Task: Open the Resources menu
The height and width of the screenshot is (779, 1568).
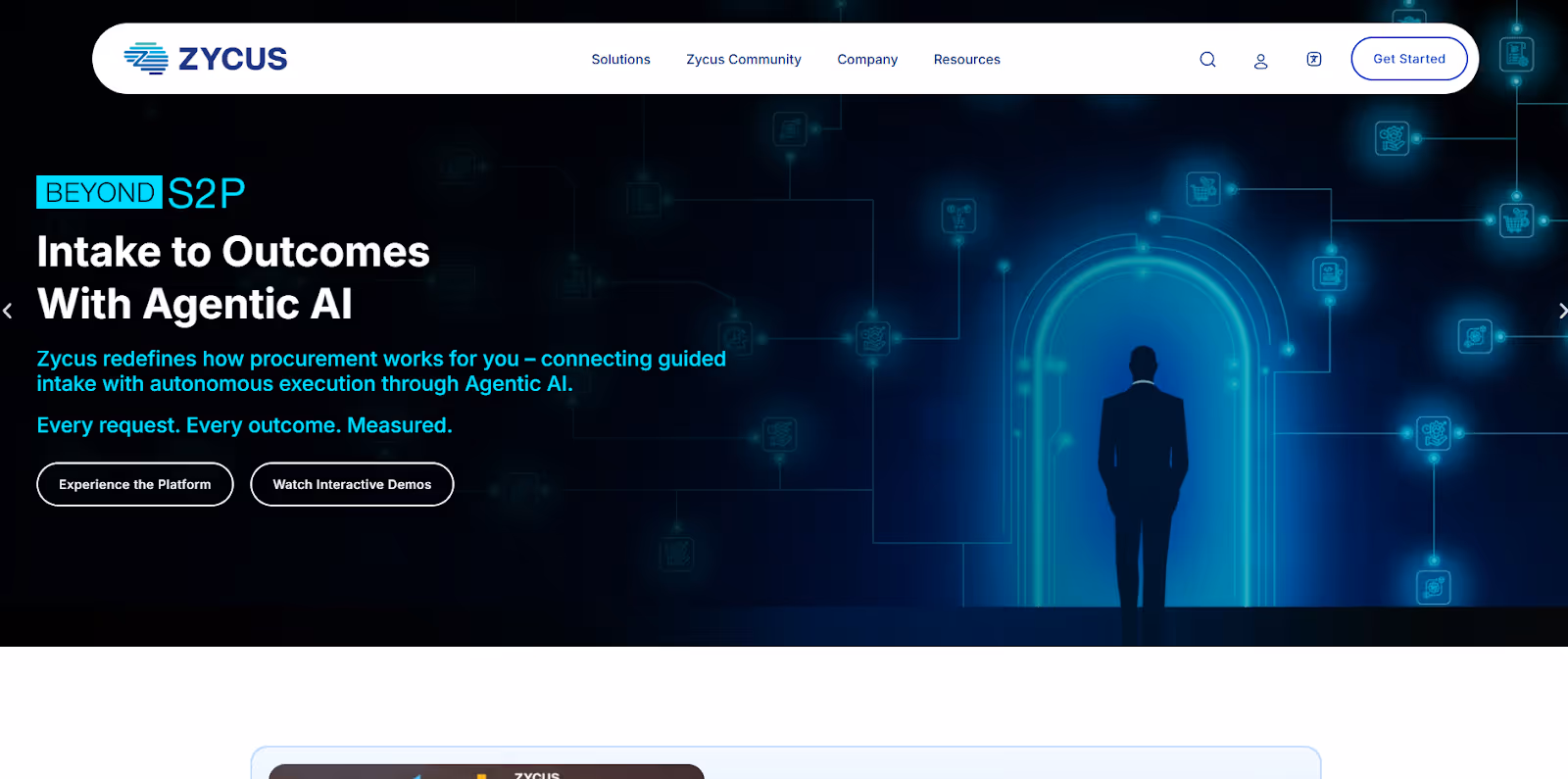Action: pyautogui.click(x=967, y=60)
